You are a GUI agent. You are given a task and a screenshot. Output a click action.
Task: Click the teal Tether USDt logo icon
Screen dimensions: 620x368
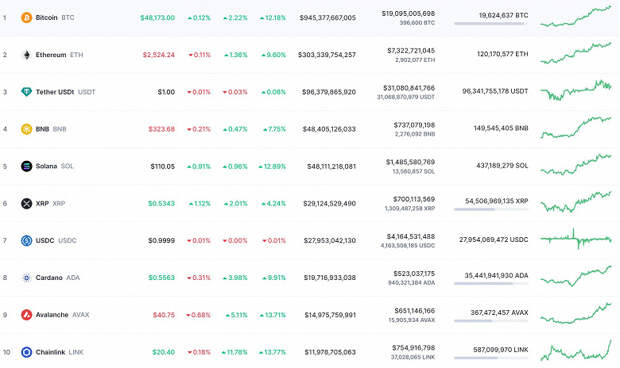coord(26,92)
